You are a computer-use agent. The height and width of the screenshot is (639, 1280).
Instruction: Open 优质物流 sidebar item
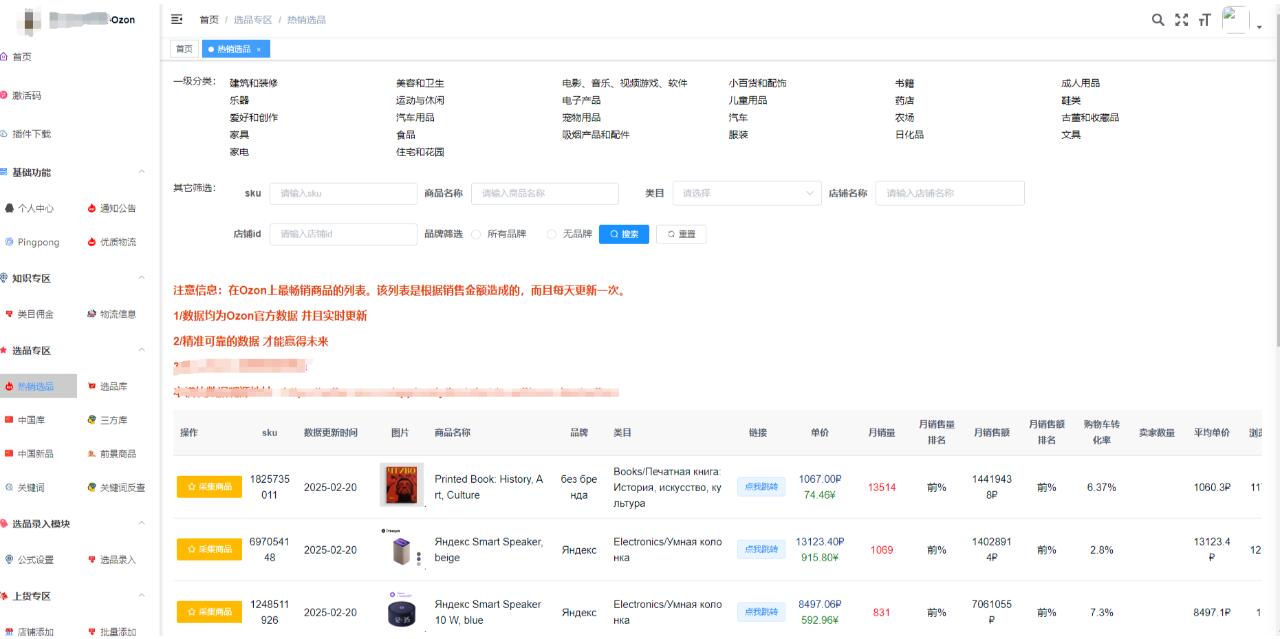click(118, 242)
